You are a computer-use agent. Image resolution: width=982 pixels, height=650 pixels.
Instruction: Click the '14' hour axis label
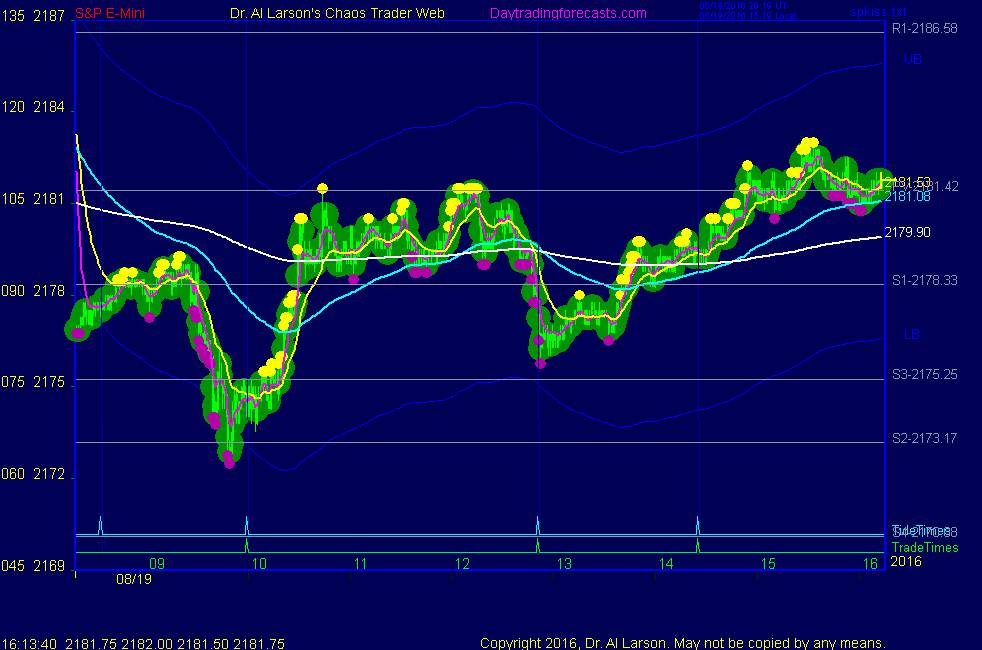666,564
